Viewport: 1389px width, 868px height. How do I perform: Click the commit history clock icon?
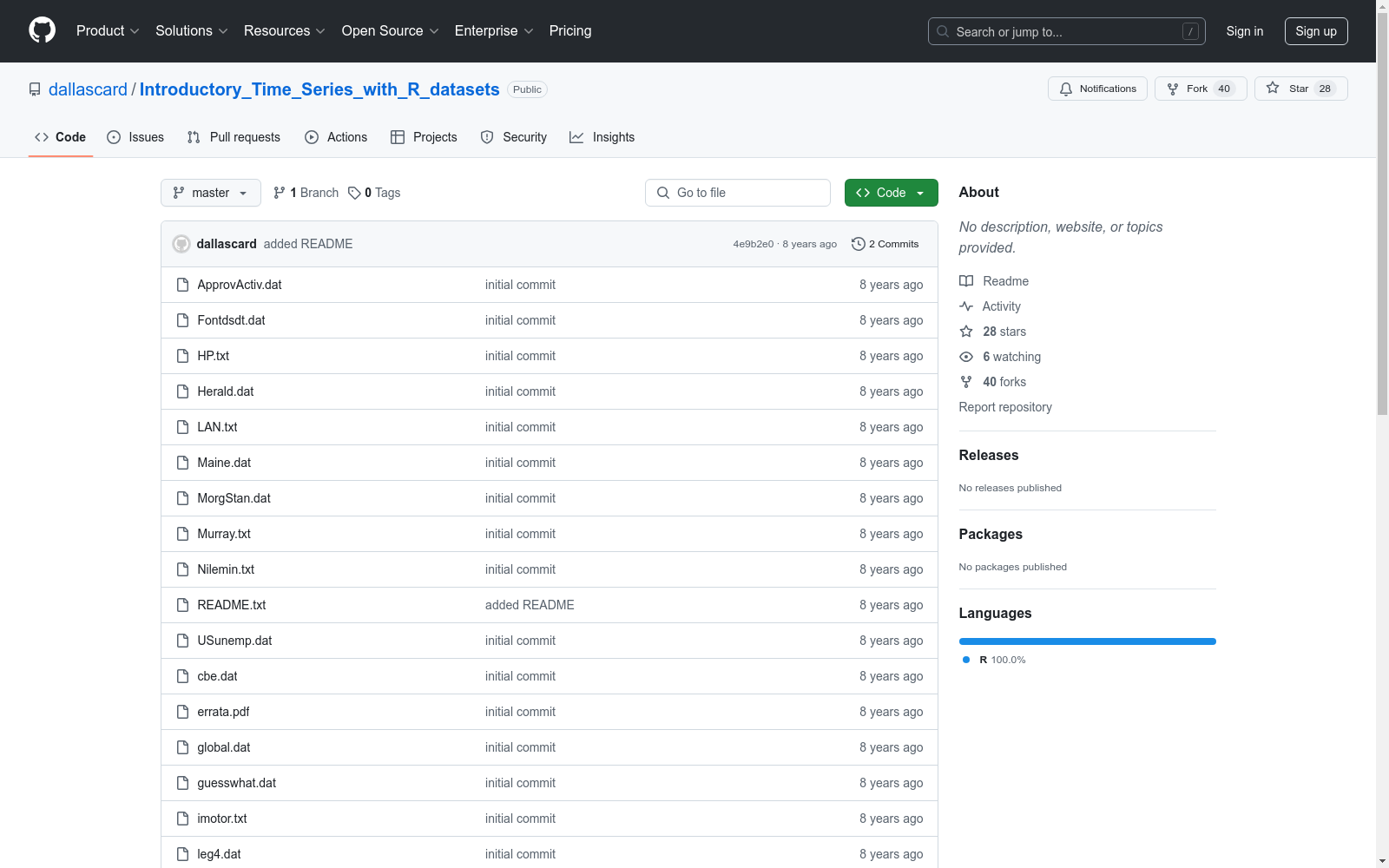(859, 244)
